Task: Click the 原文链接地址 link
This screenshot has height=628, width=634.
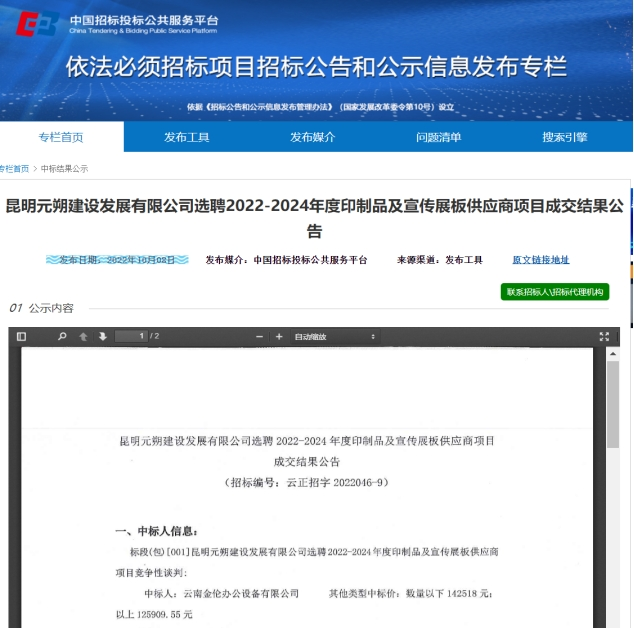Action: 541,260
